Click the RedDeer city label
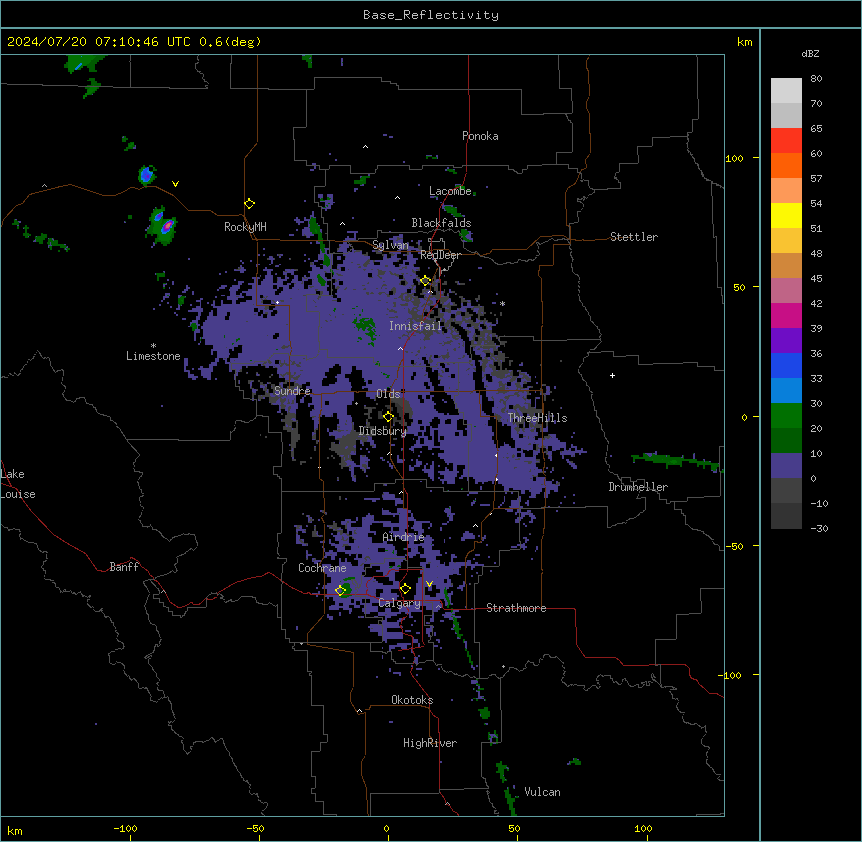 coord(440,255)
